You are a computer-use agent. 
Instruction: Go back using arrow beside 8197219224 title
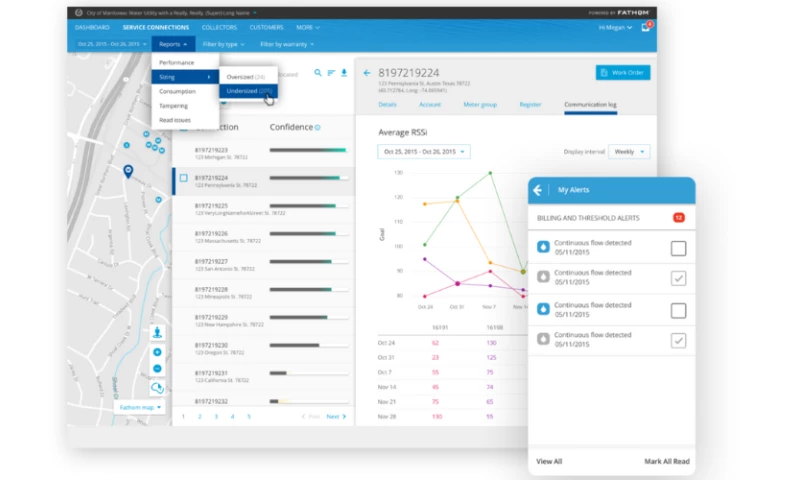367,73
